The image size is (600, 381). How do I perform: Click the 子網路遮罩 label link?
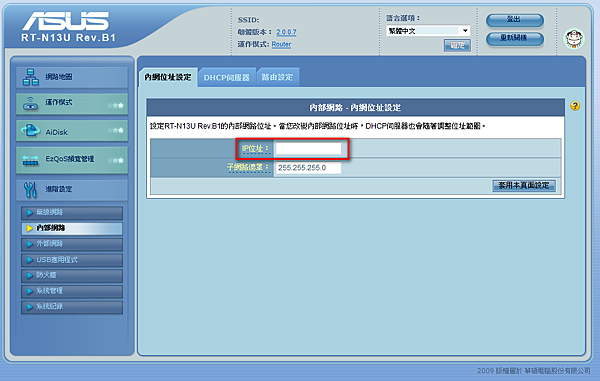248,167
